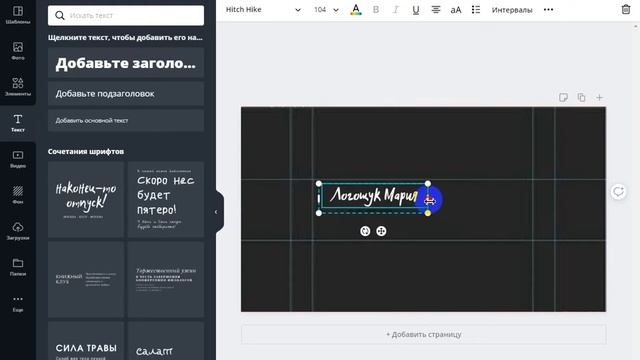The image size is (640, 360).
Task: Open the Фото photos tab
Action: pyautogui.click(x=18, y=51)
